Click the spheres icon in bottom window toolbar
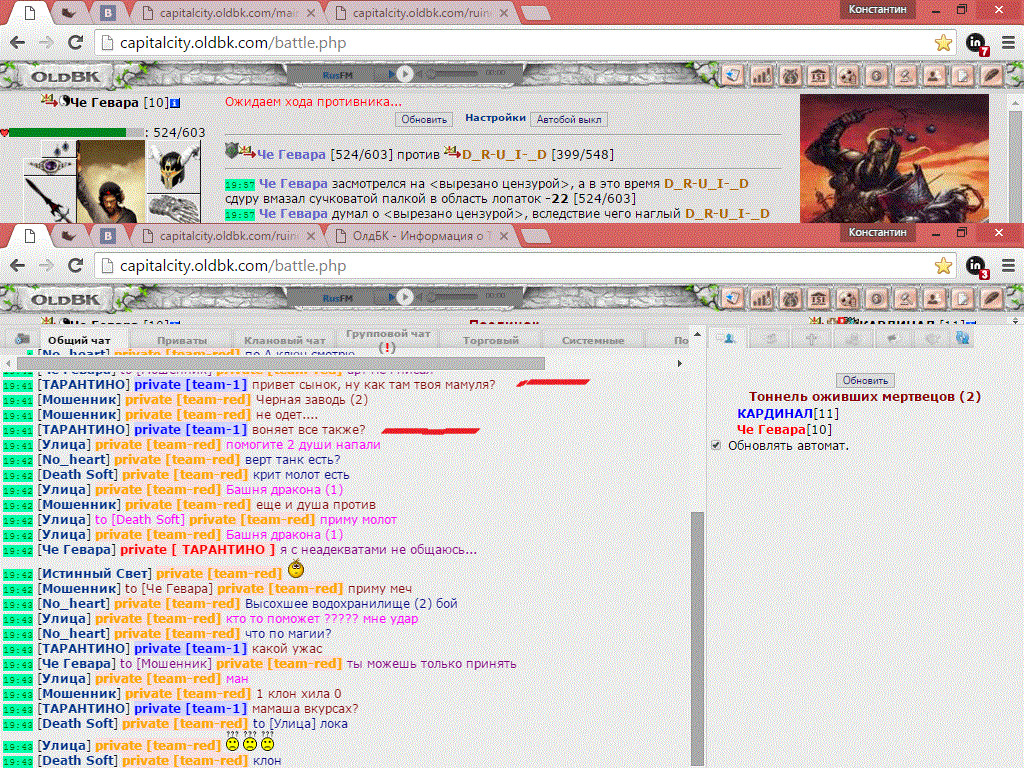Screen dimensions: 1024x768 tap(848, 299)
